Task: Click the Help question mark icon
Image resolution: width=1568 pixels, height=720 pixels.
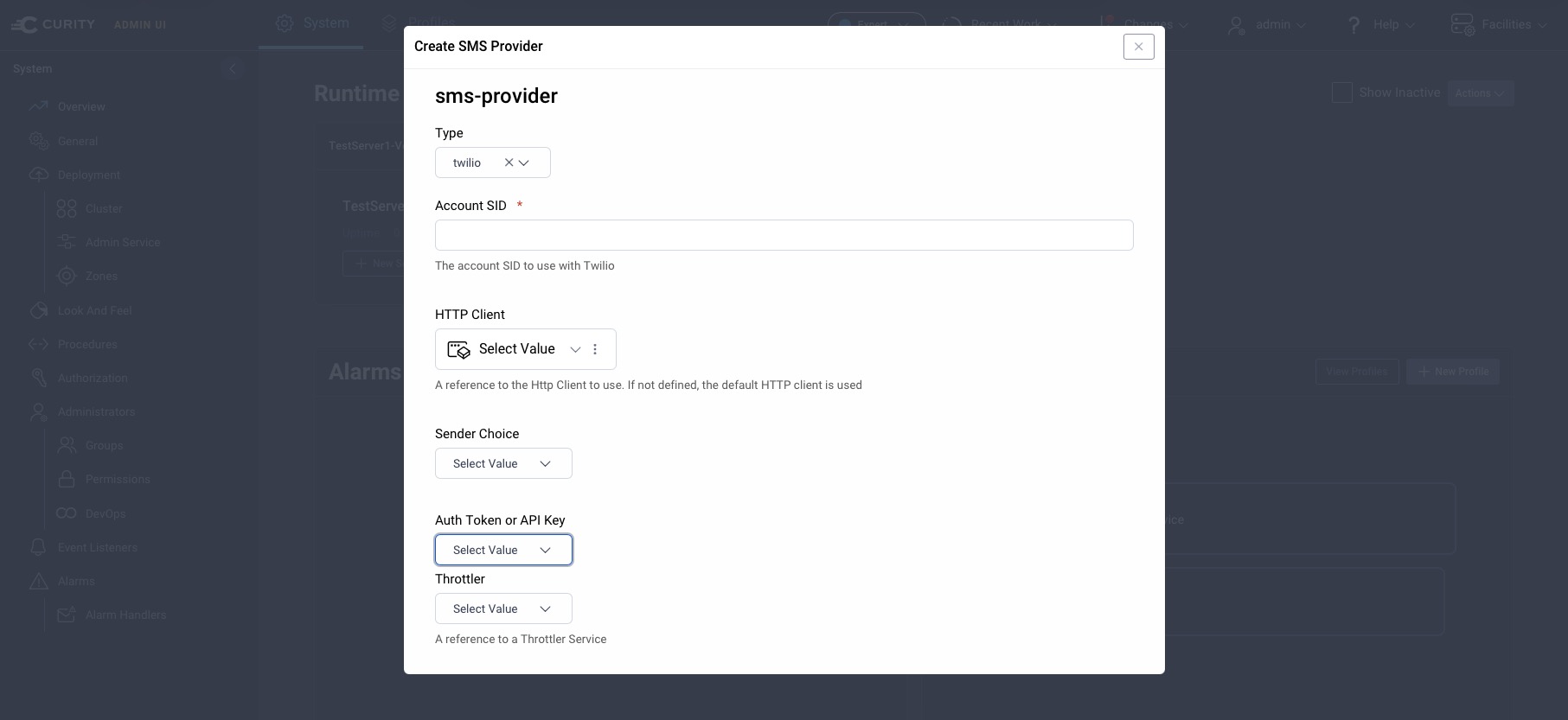Action: 1354,24
